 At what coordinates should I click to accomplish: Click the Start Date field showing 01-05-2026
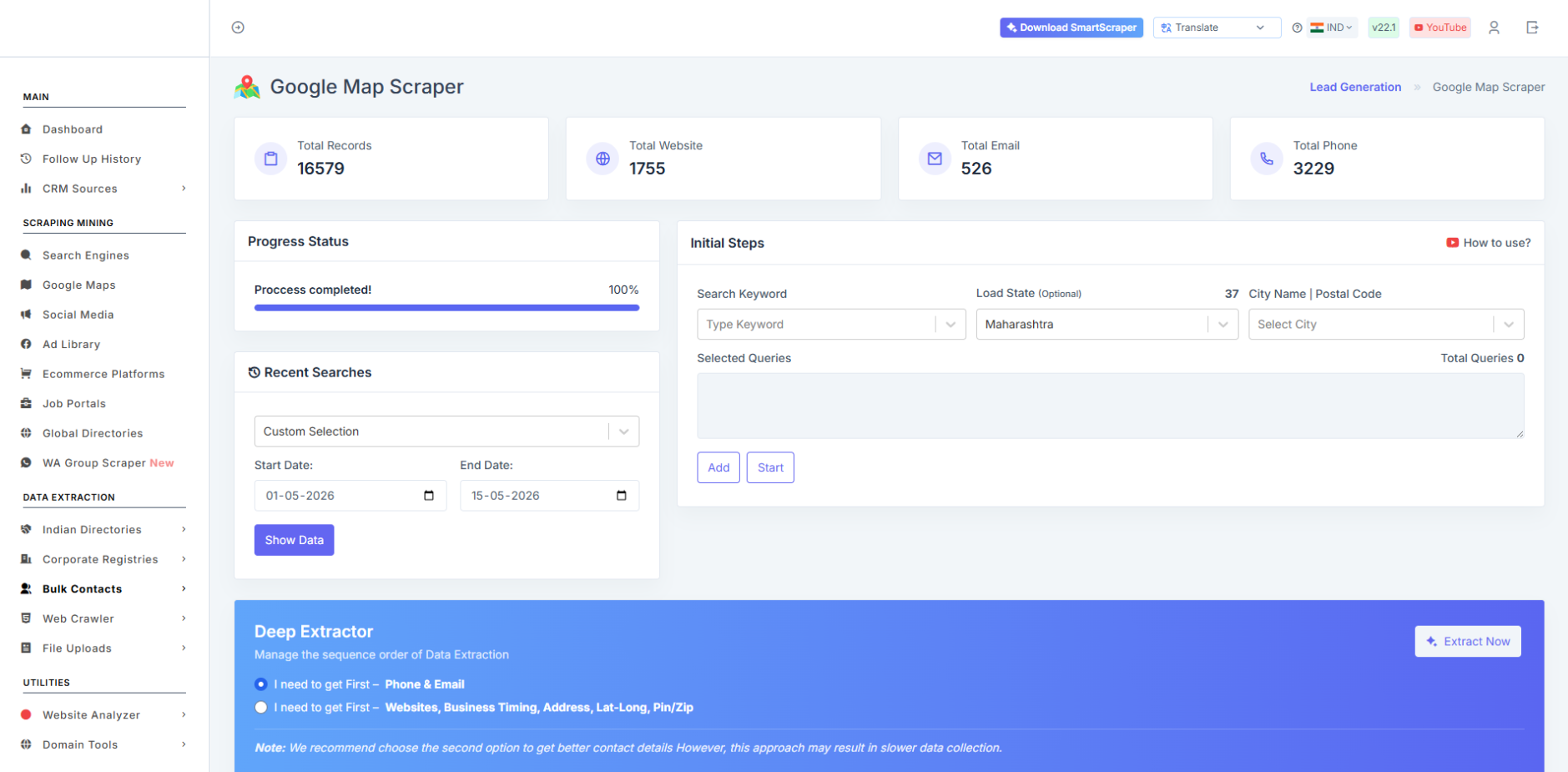coord(350,496)
